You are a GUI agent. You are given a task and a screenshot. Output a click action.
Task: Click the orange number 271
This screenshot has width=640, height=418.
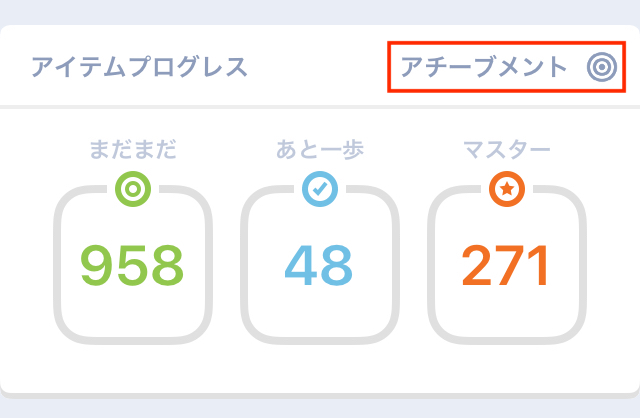click(505, 265)
